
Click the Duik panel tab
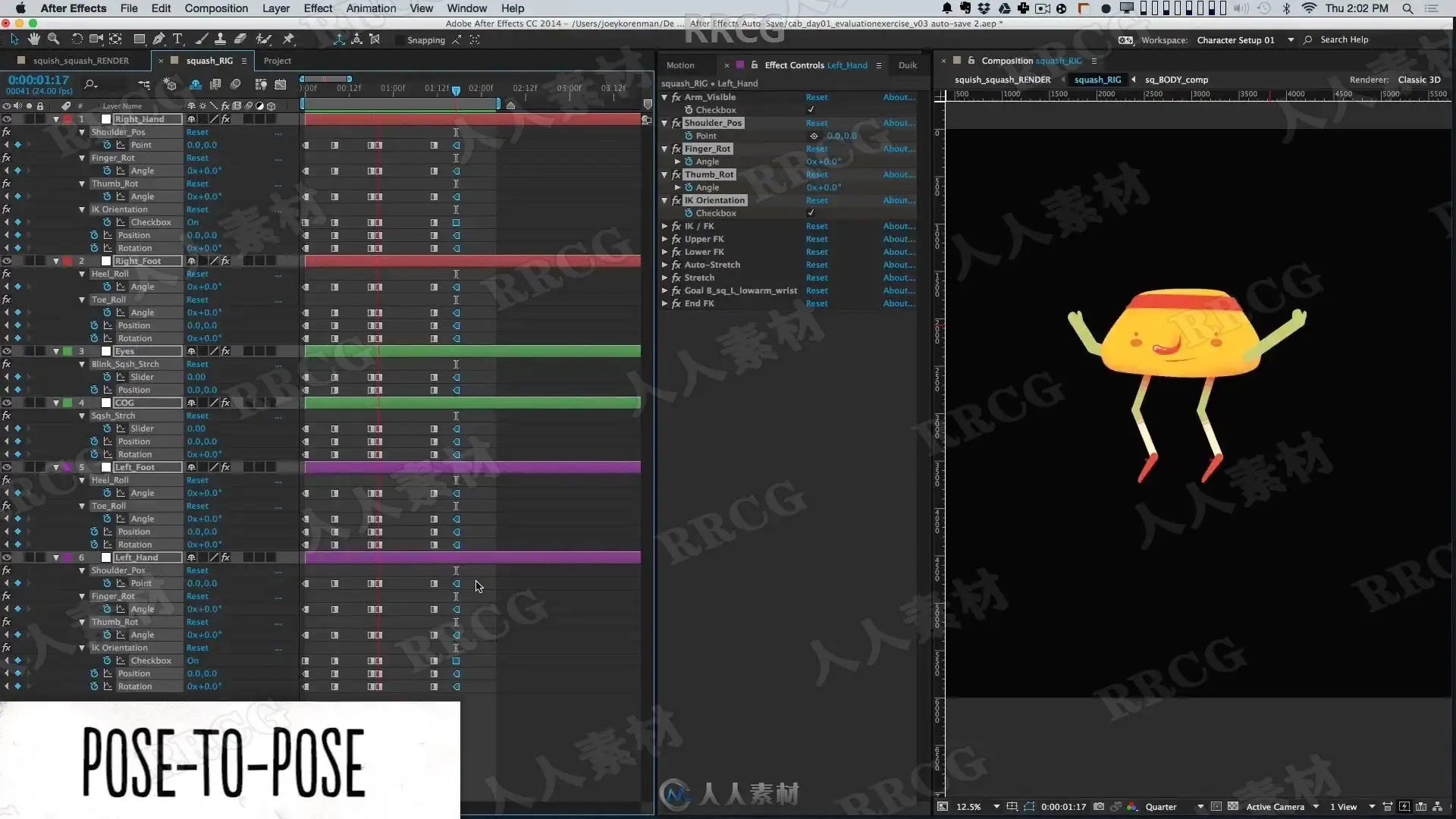[907, 65]
